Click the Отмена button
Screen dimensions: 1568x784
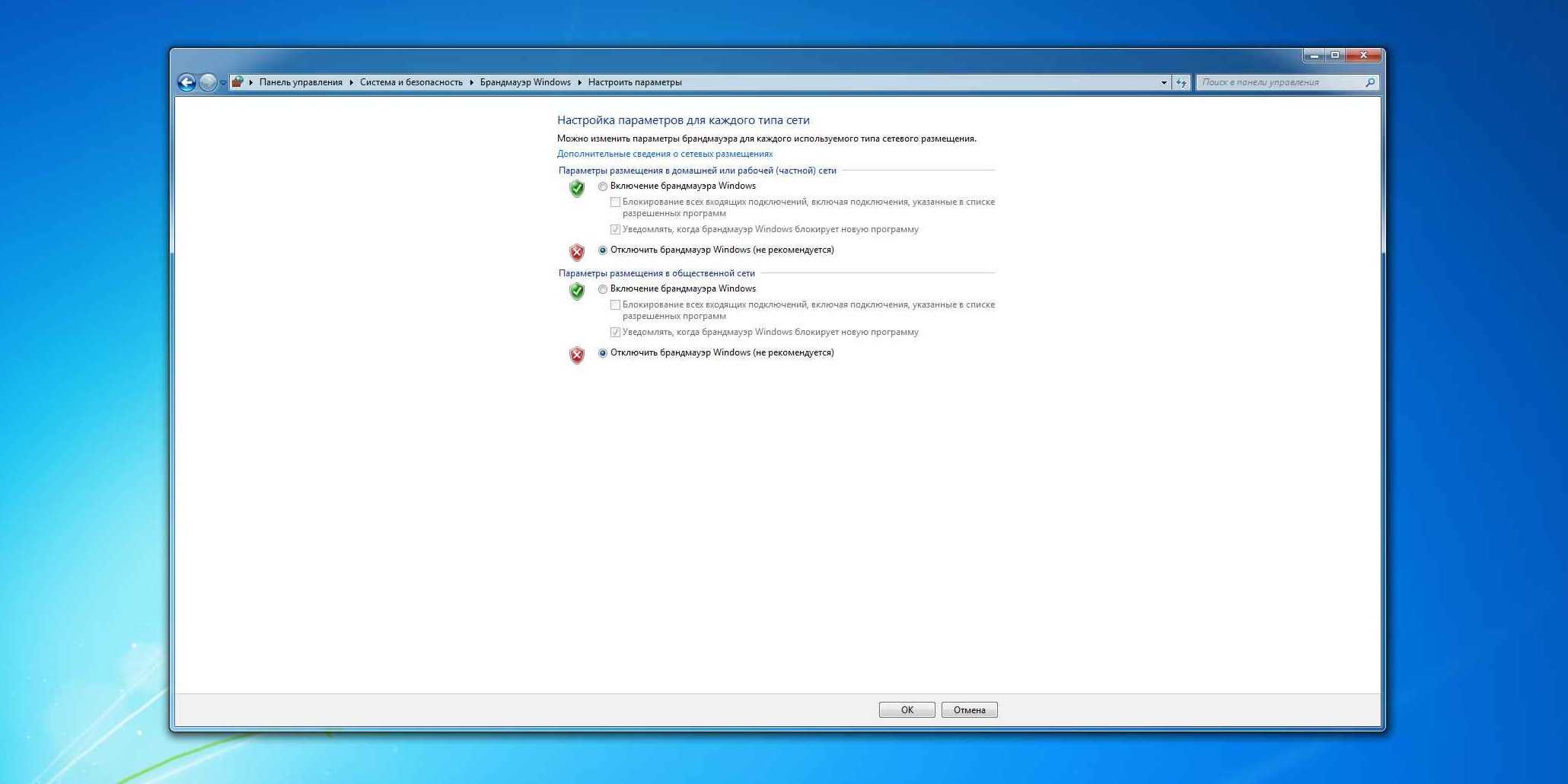[970, 710]
